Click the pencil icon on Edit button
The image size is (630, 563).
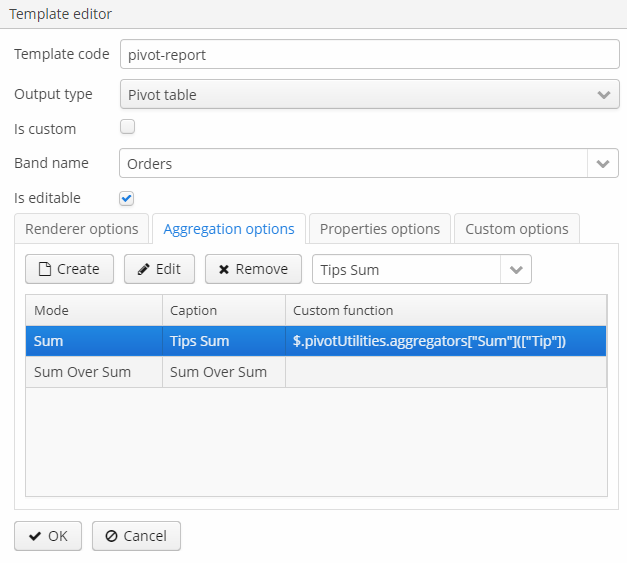pyautogui.click(x=143, y=269)
